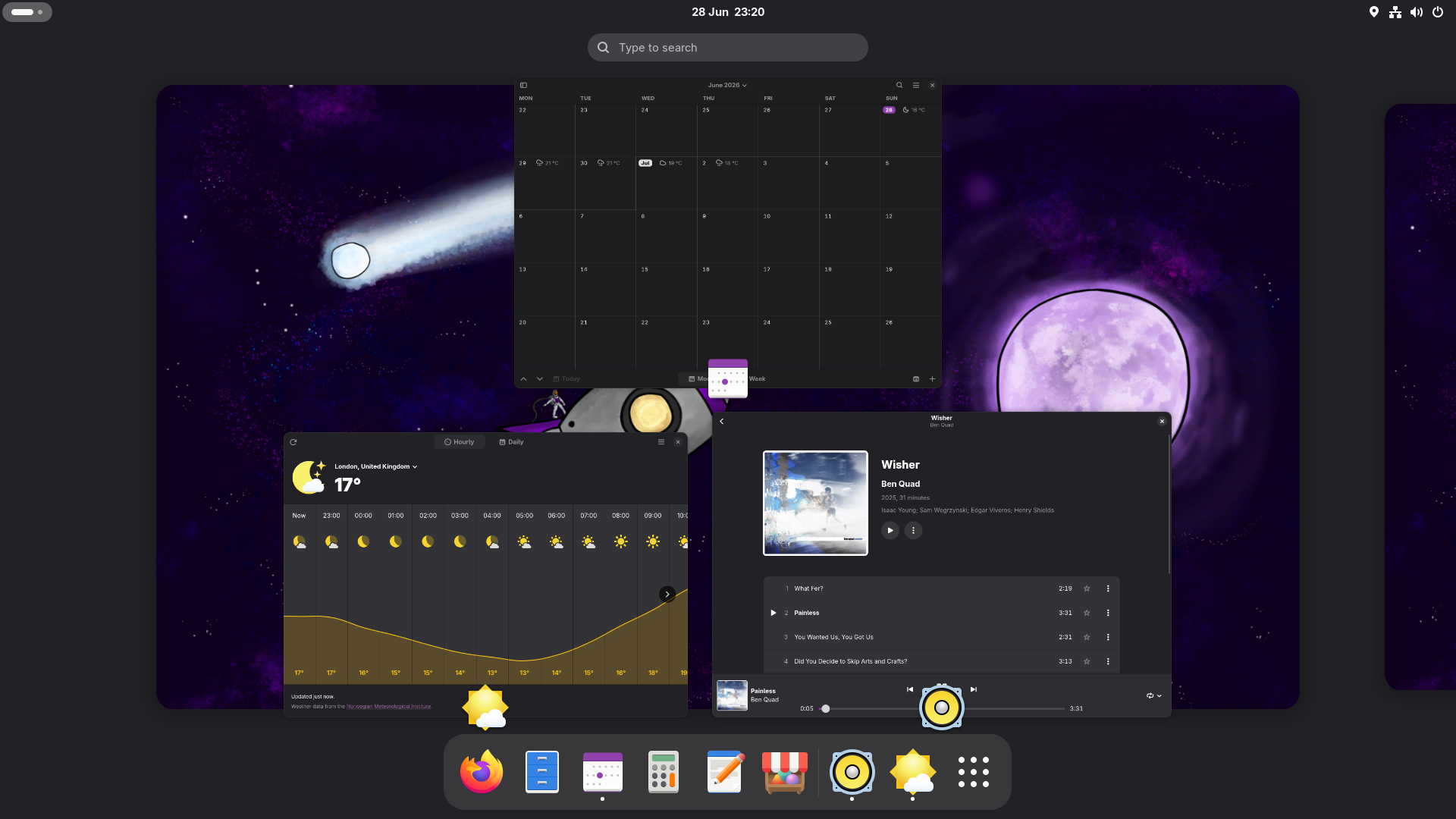The width and height of the screenshot is (1456, 819).
Task: Open the Norwegian Meteorological Institute link
Action: click(x=388, y=707)
